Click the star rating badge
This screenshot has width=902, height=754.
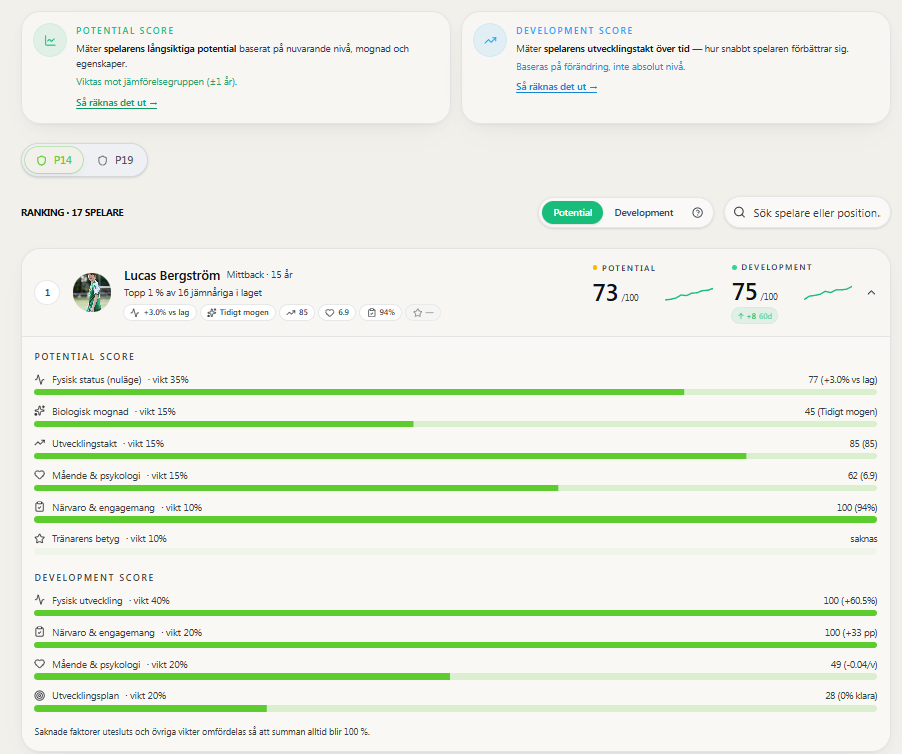point(423,313)
